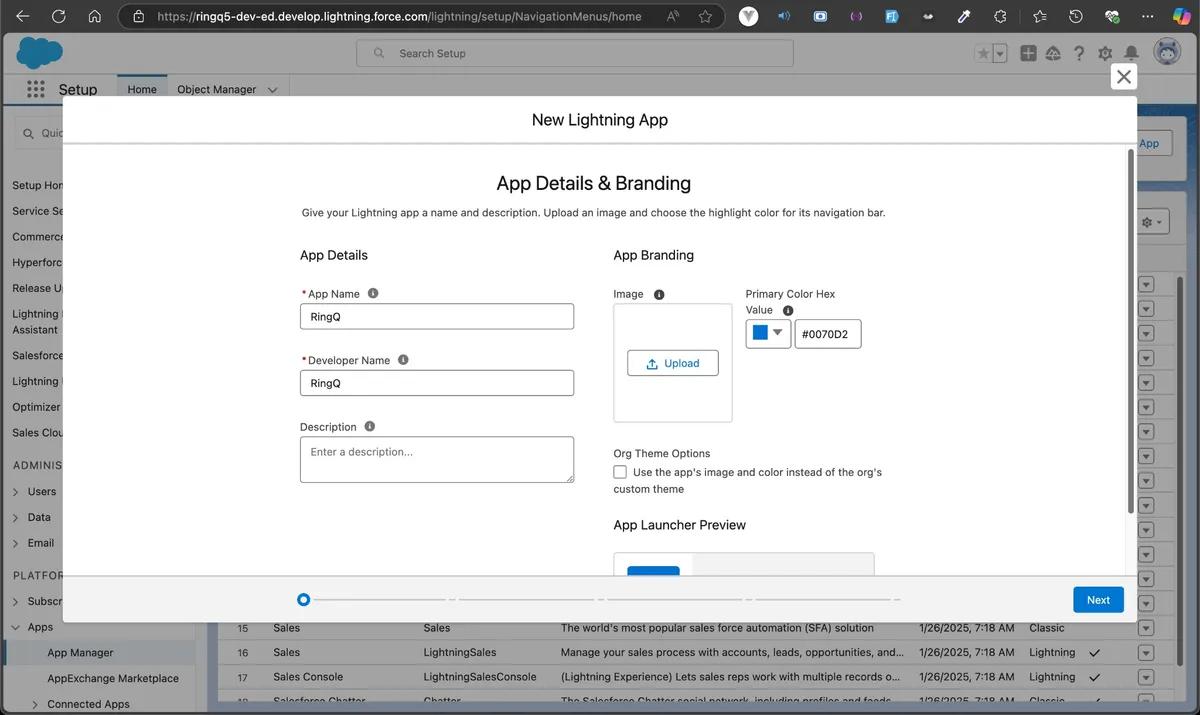Open the primary color picker dropdown
The width and height of the screenshot is (1200, 715).
(768, 333)
